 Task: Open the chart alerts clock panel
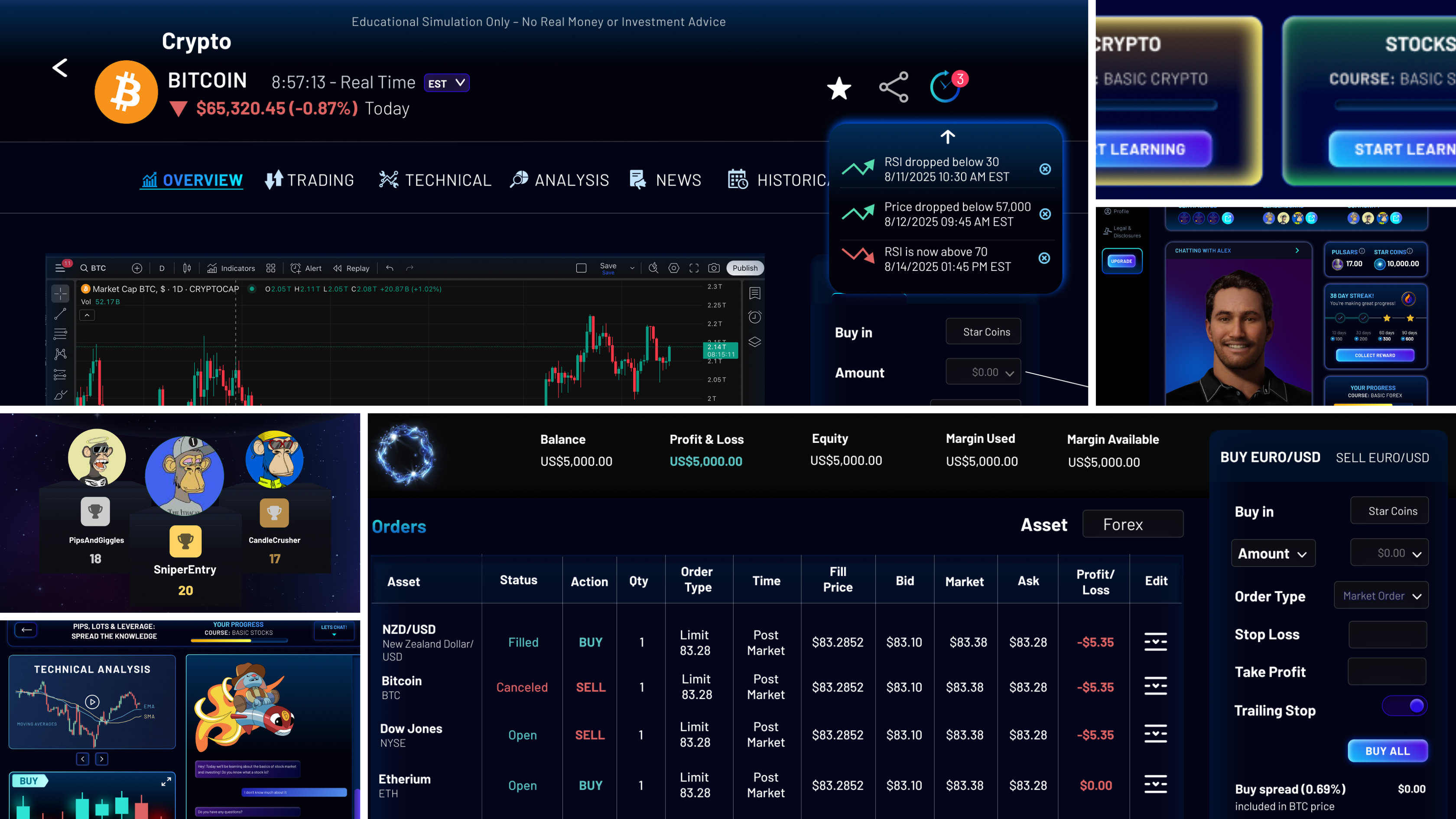754,317
